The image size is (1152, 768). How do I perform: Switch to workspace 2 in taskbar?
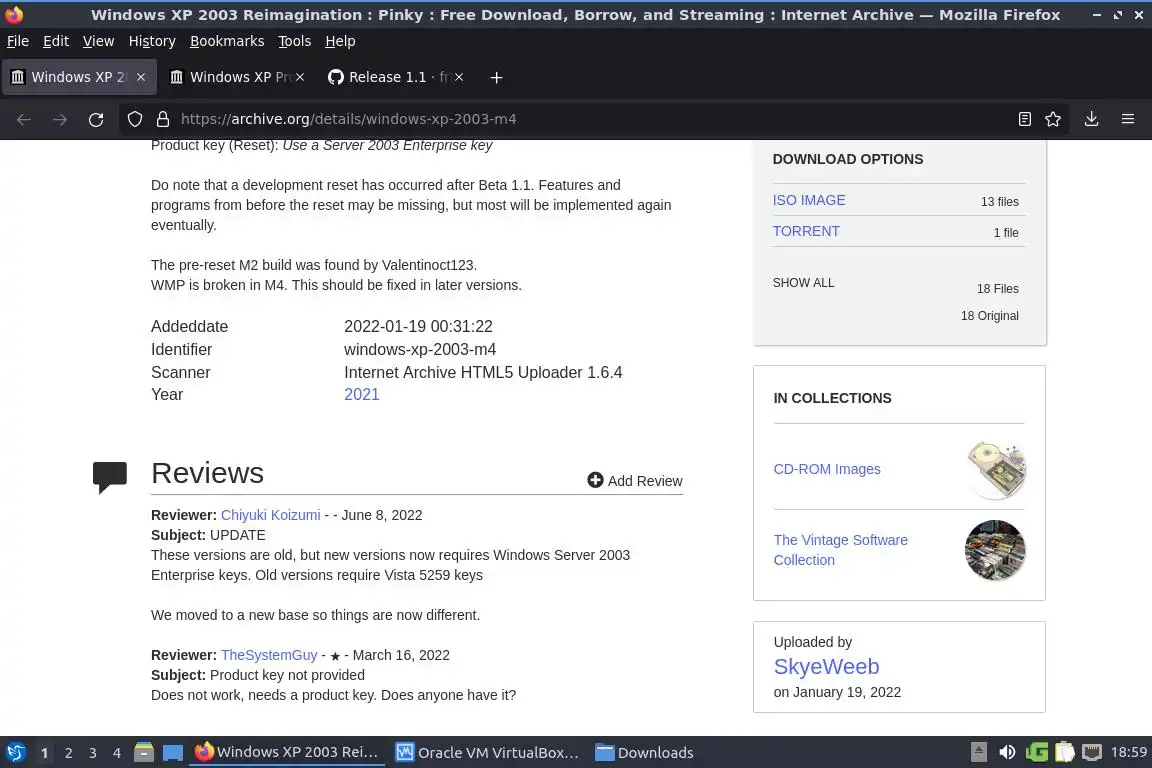click(68, 753)
